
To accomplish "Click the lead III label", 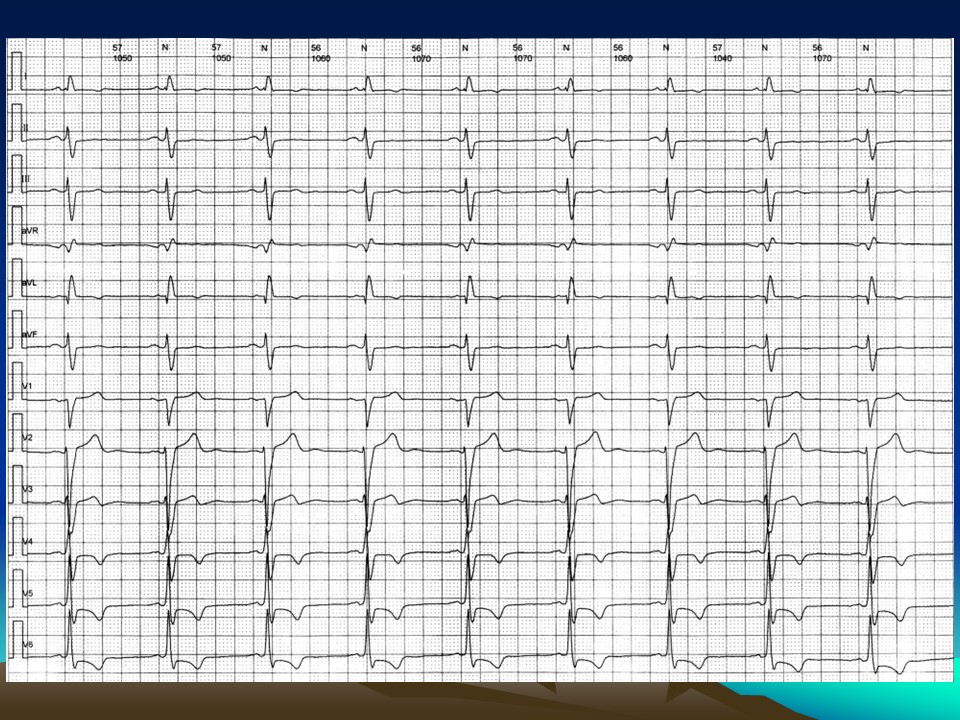I will pos(26,178).
